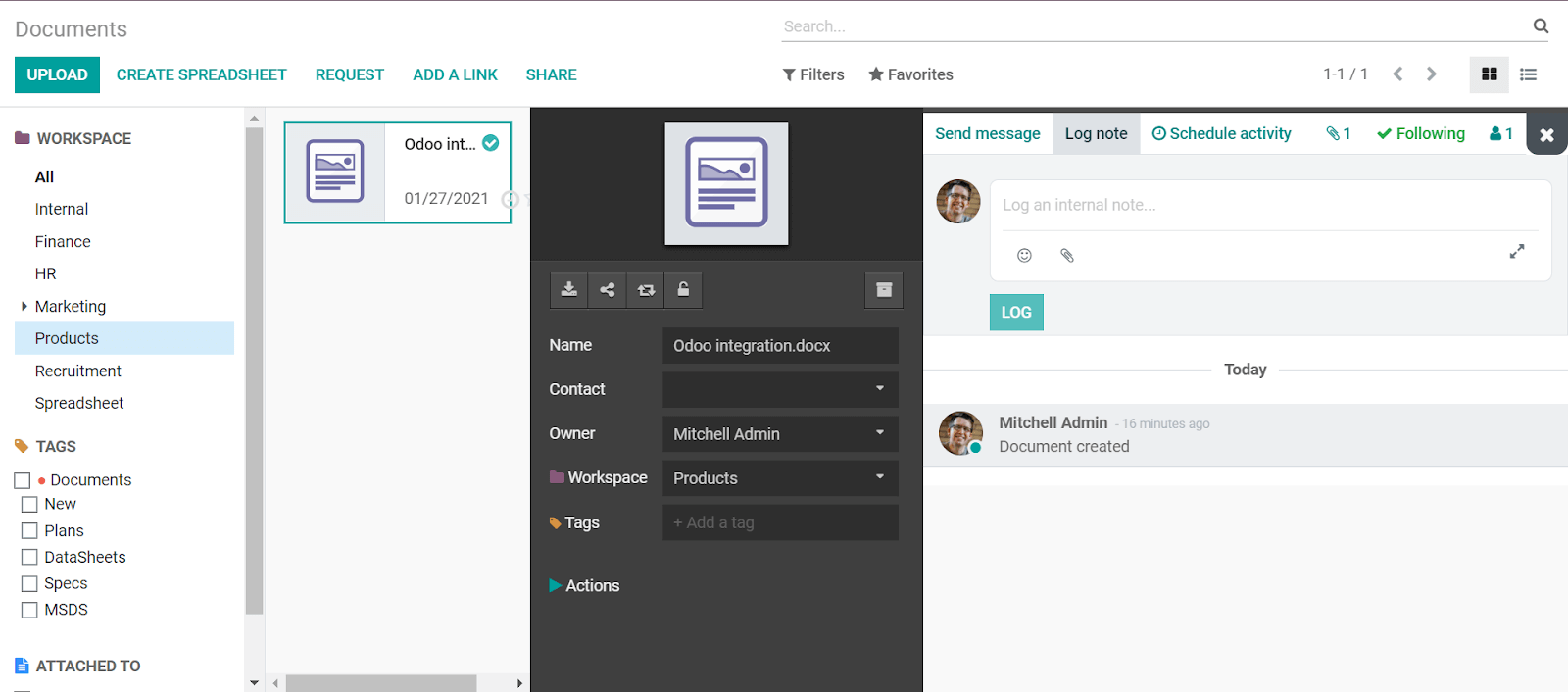Select Odoo integration document card
This screenshot has width=1568, height=692.
click(x=398, y=173)
